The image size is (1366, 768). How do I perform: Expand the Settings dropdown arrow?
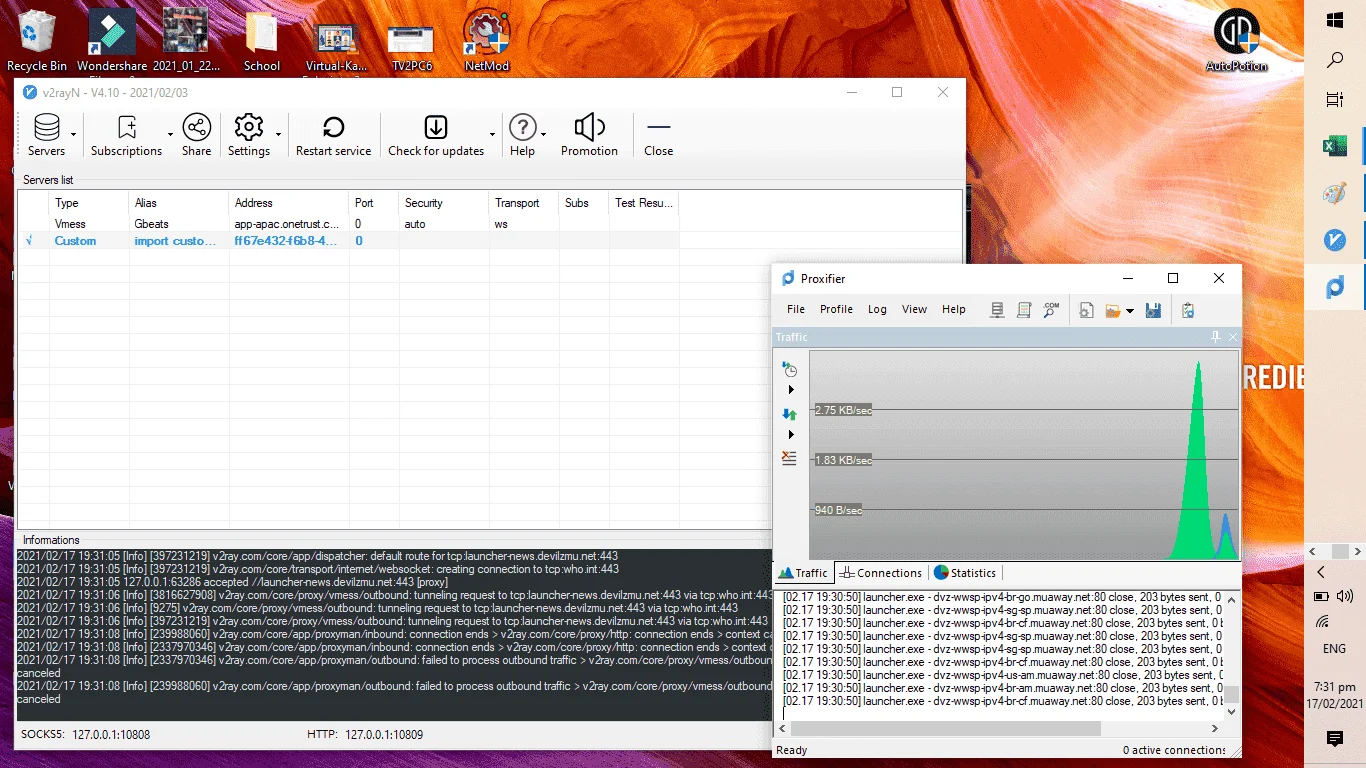(x=278, y=134)
